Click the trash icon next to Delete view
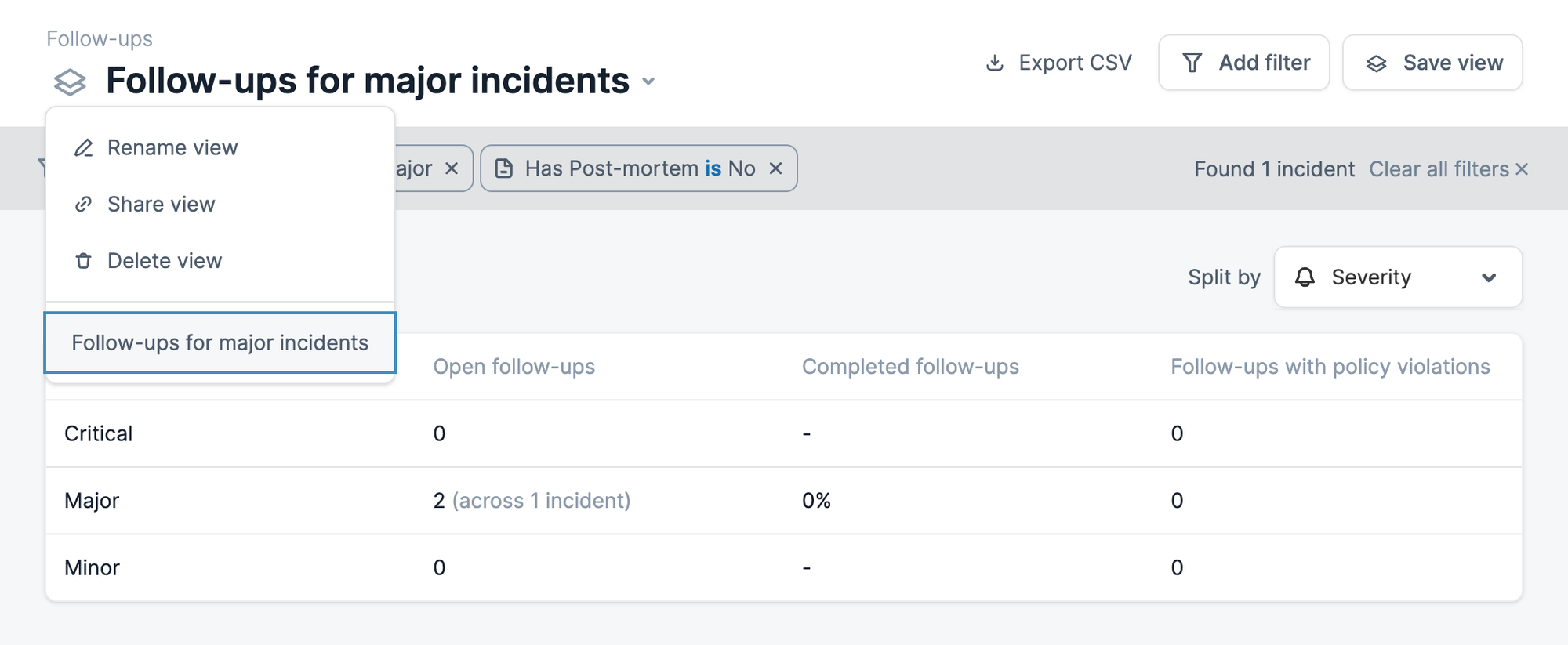Viewport: 1568px width, 645px height. point(84,261)
